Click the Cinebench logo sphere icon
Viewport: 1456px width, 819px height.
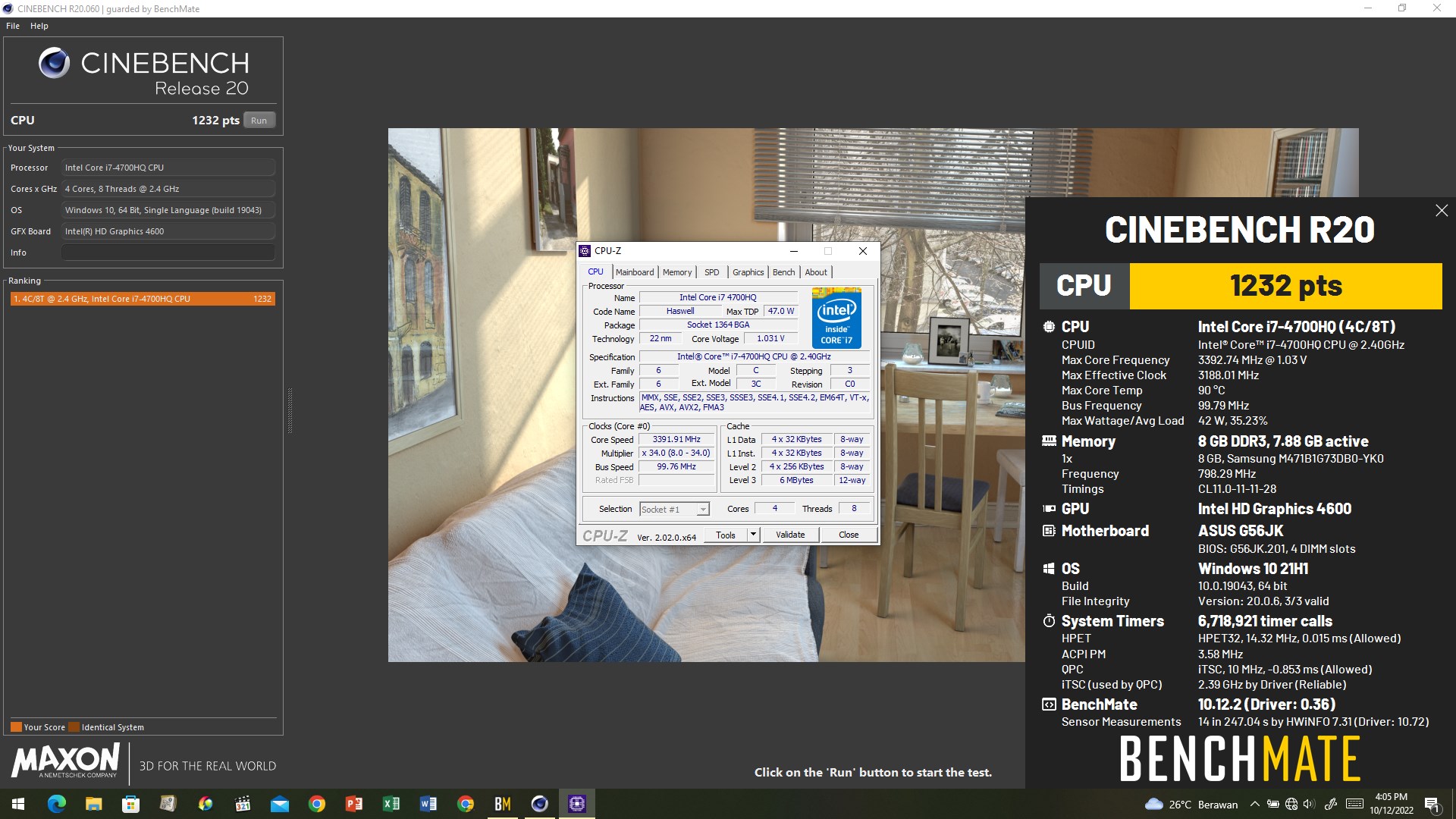55,63
